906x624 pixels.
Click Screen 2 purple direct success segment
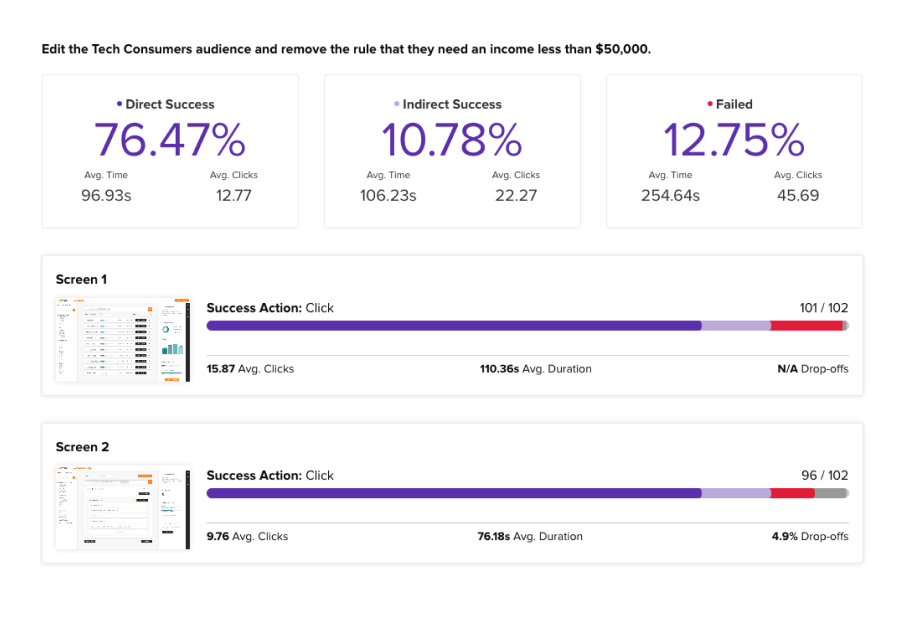click(454, 493)
